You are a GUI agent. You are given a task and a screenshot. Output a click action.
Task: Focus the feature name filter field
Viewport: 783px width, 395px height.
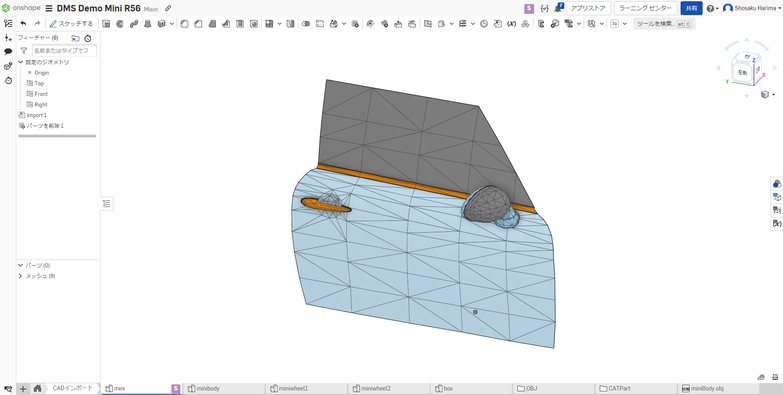point(64,50)
